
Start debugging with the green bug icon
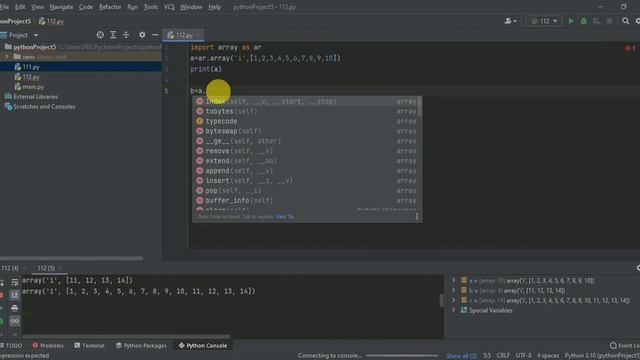click(584, 21)
